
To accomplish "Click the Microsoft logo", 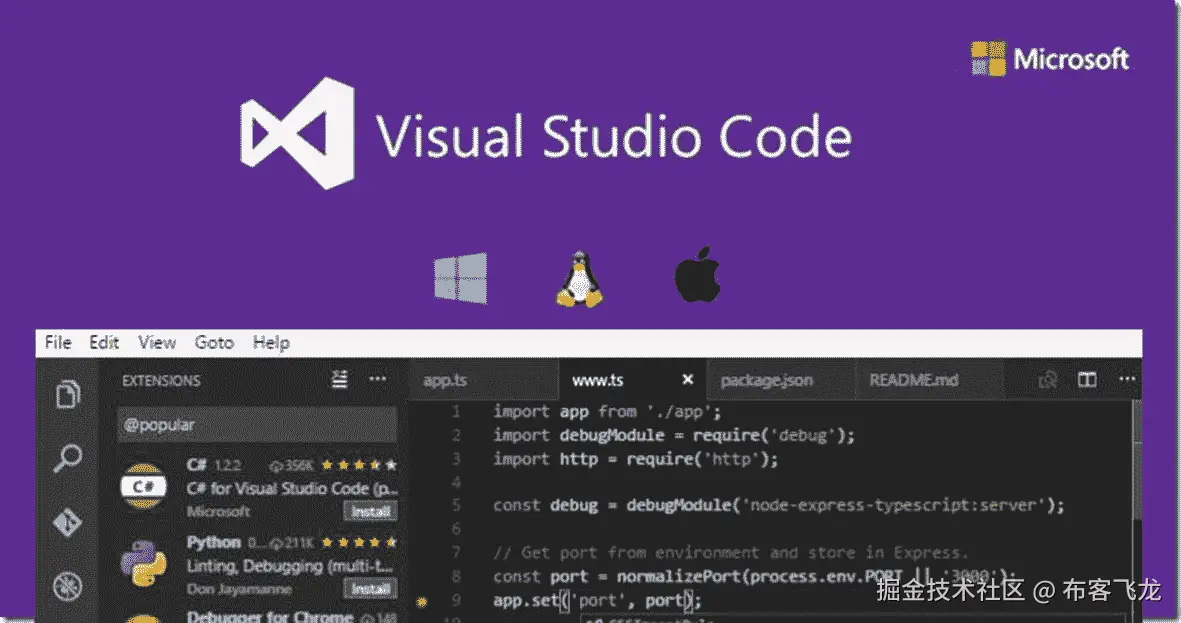I will pyautogui.click(x=1050, y=59).
